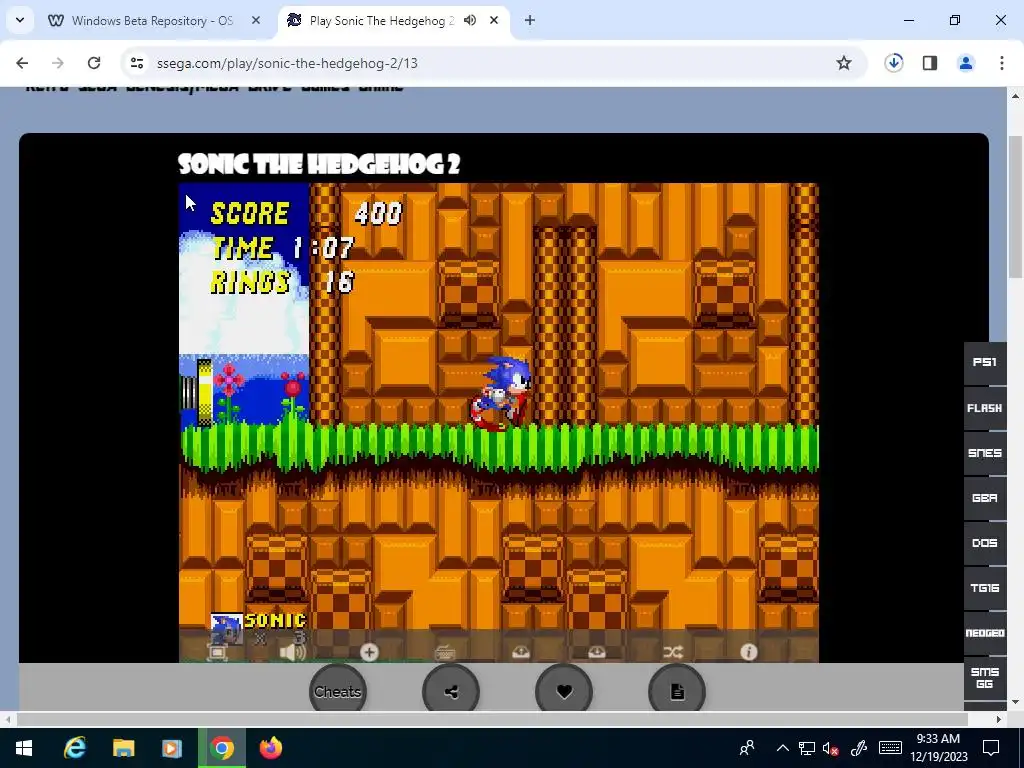Click the emulator plus circle icon
This screenshot has height=768, width=1024.
[369, 652]
